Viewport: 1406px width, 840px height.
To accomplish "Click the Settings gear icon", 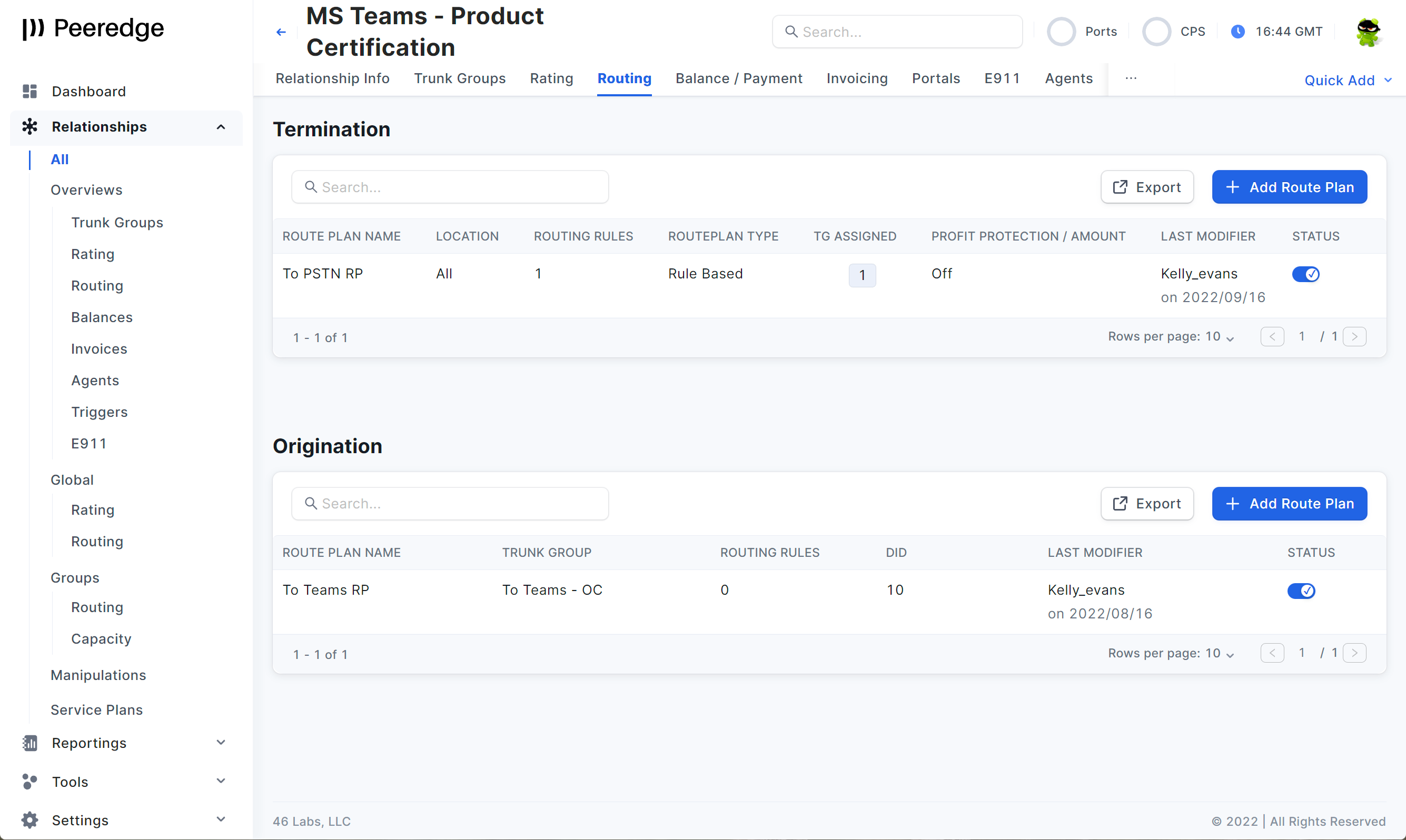I will pos(29,819).
